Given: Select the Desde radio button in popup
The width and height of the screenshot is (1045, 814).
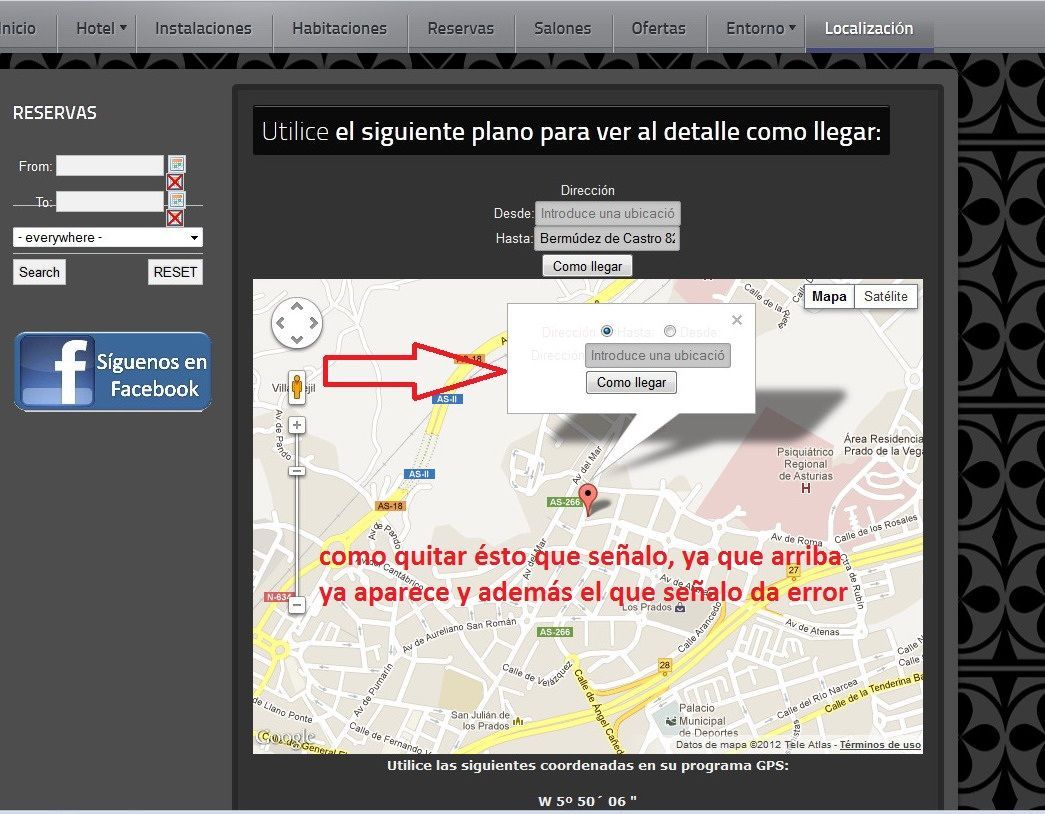Looking at the screenshot, I should pos(670,331).
